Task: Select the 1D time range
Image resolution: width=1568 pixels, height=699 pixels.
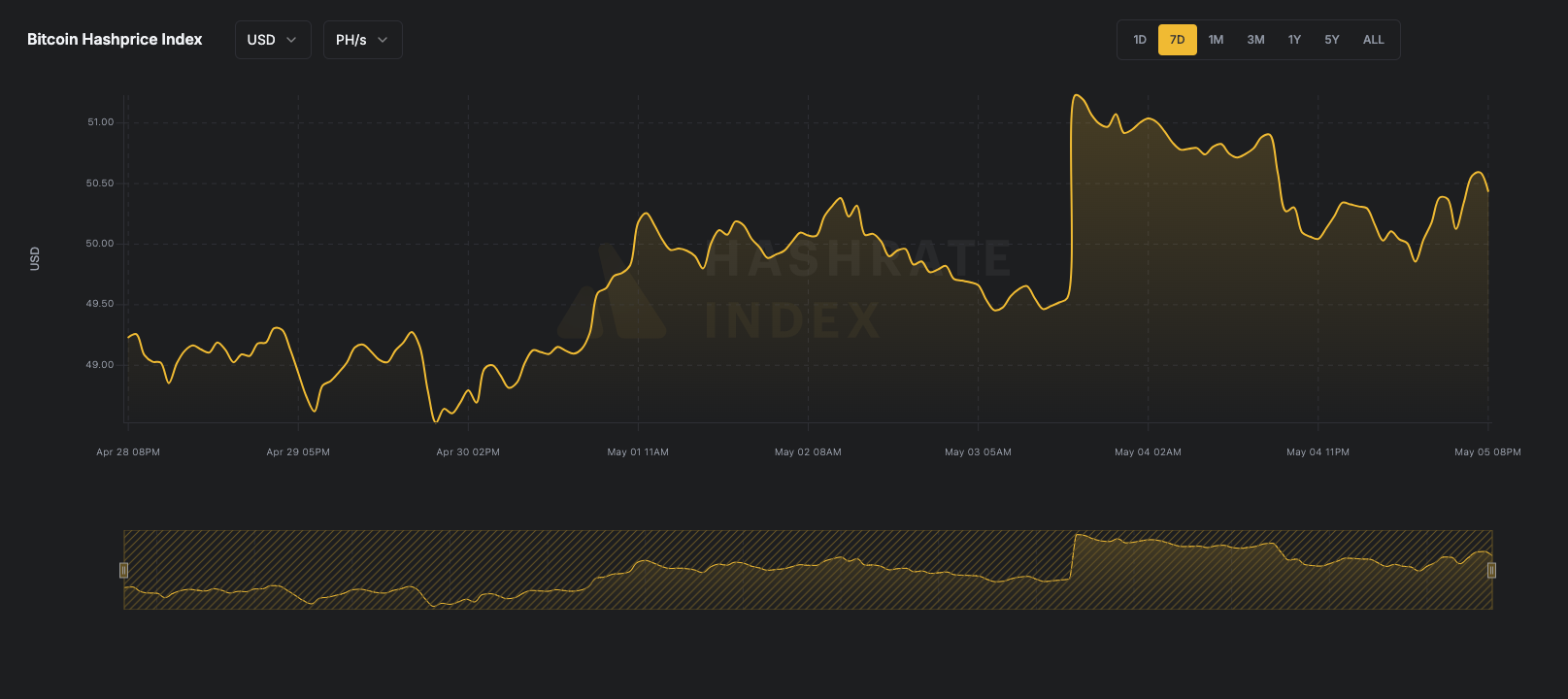Action: pos(1140,40)
